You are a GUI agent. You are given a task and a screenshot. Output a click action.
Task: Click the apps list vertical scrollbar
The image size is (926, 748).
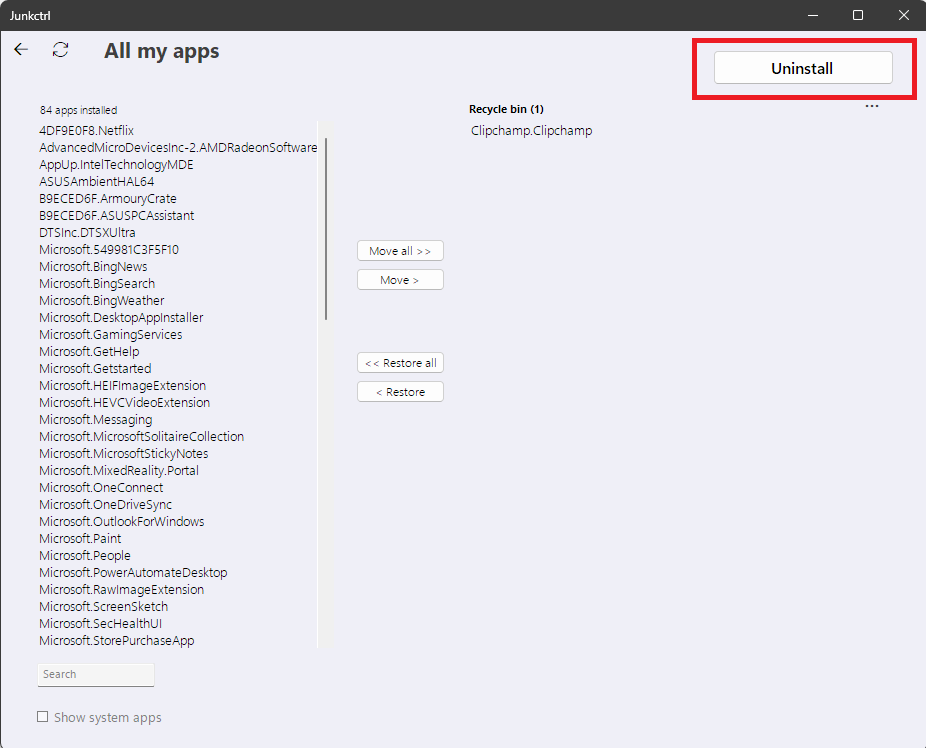click(326, 230)
